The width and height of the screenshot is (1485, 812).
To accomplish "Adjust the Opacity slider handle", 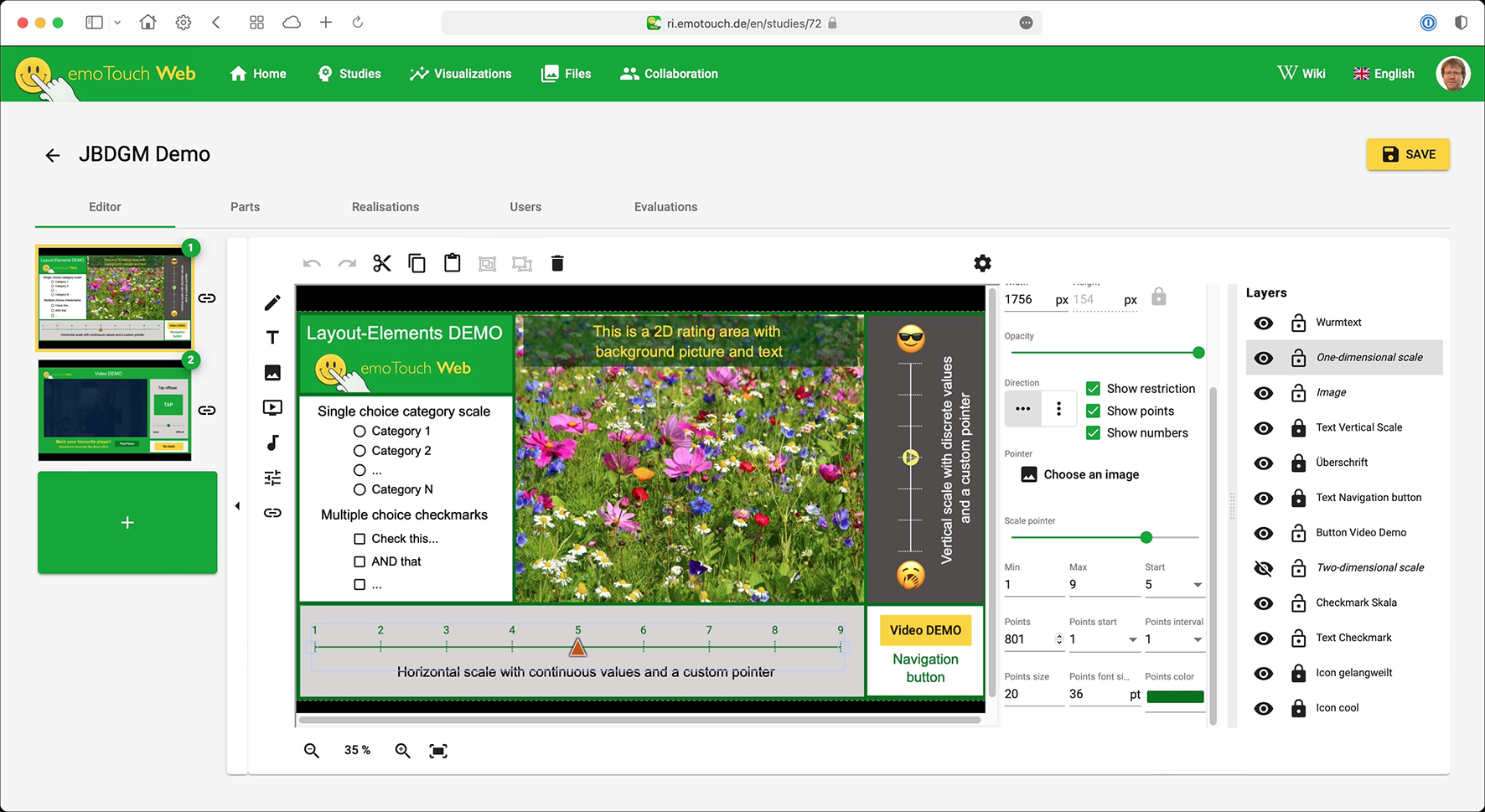I will click(x=1198, y=353).
